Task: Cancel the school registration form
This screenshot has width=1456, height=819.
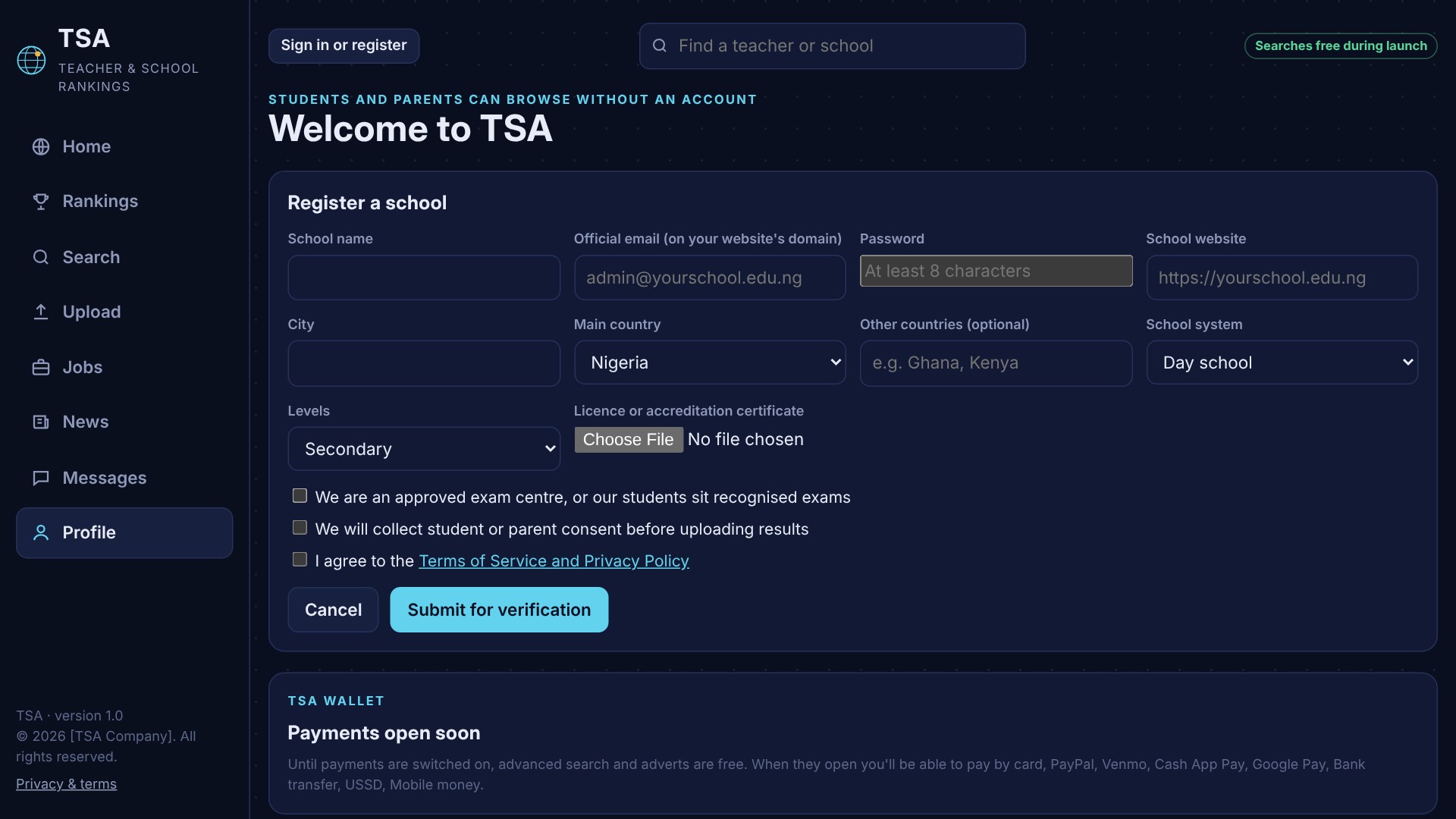Action: point(333,610)
